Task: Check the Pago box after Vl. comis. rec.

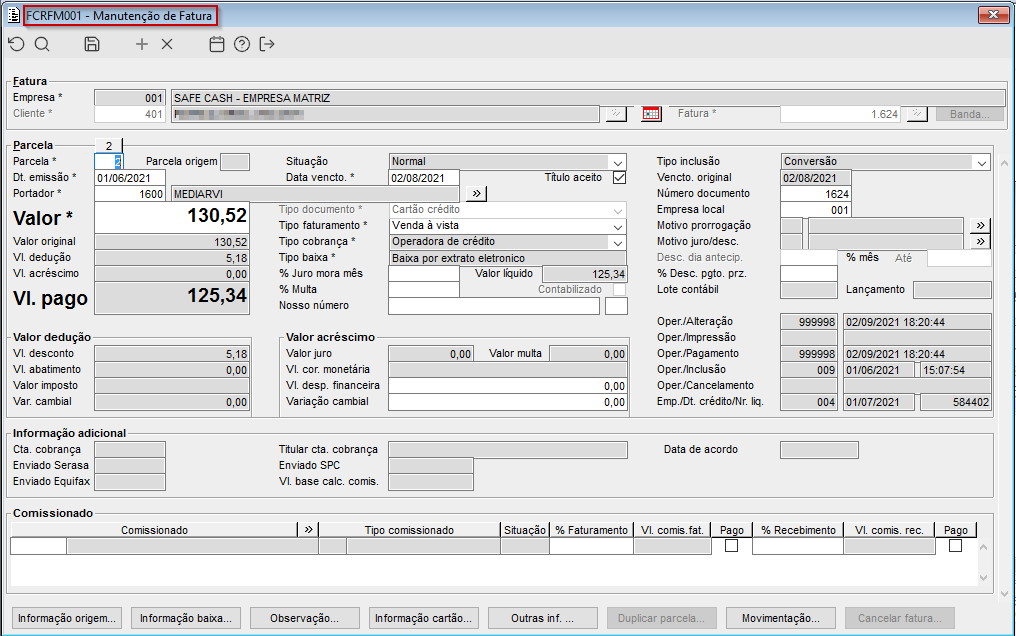Action: click(x=955, y=546)
